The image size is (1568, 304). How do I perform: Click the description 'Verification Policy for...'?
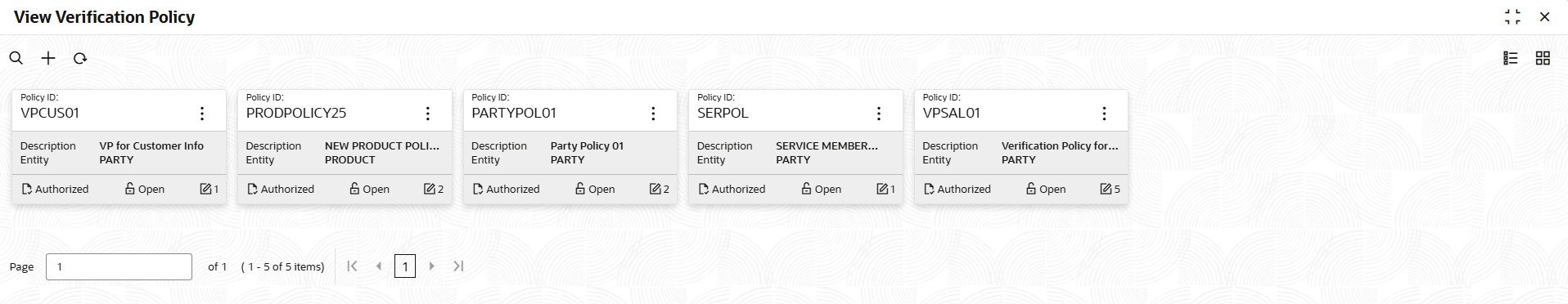[x=1060, y=145]
